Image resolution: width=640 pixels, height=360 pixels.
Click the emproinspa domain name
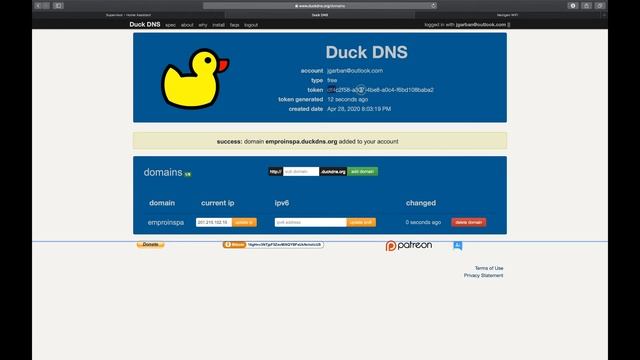(166, 222)
